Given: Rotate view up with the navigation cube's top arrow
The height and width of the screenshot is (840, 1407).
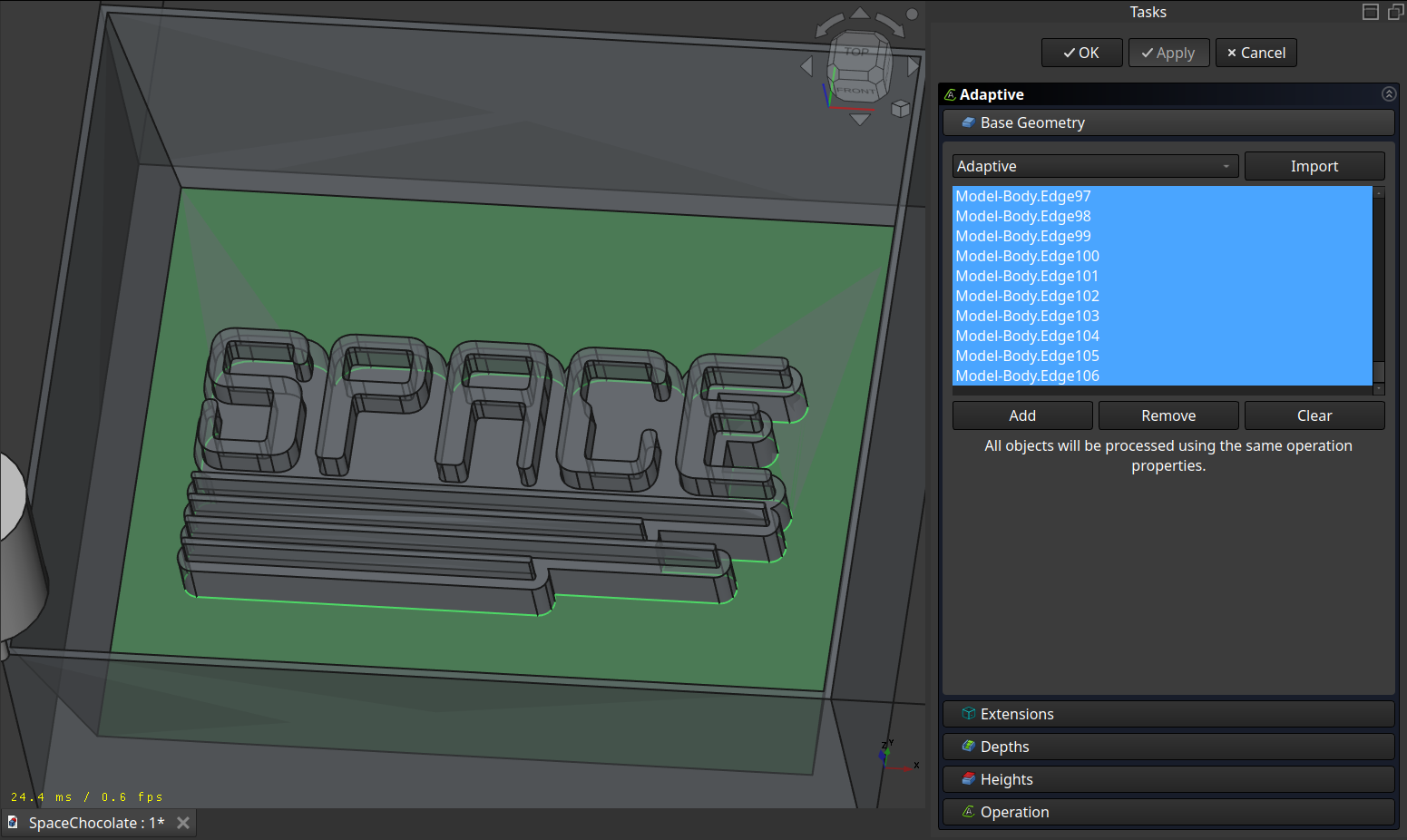Looking at the screenshot, I should (860, 13).
